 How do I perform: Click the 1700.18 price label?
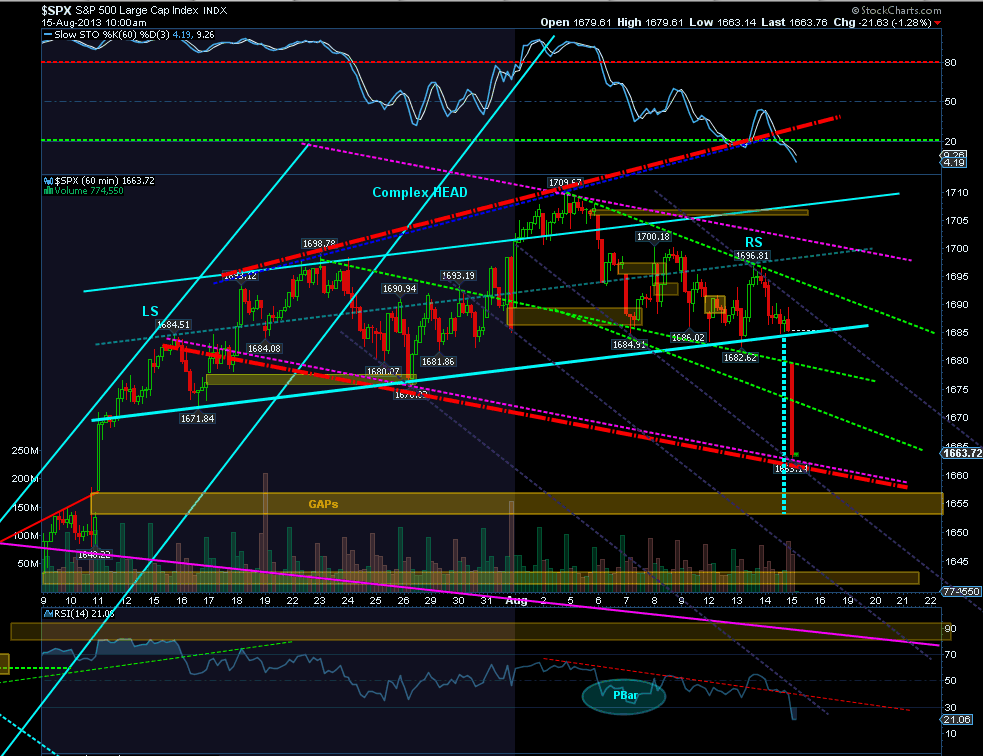pos(653,236)
